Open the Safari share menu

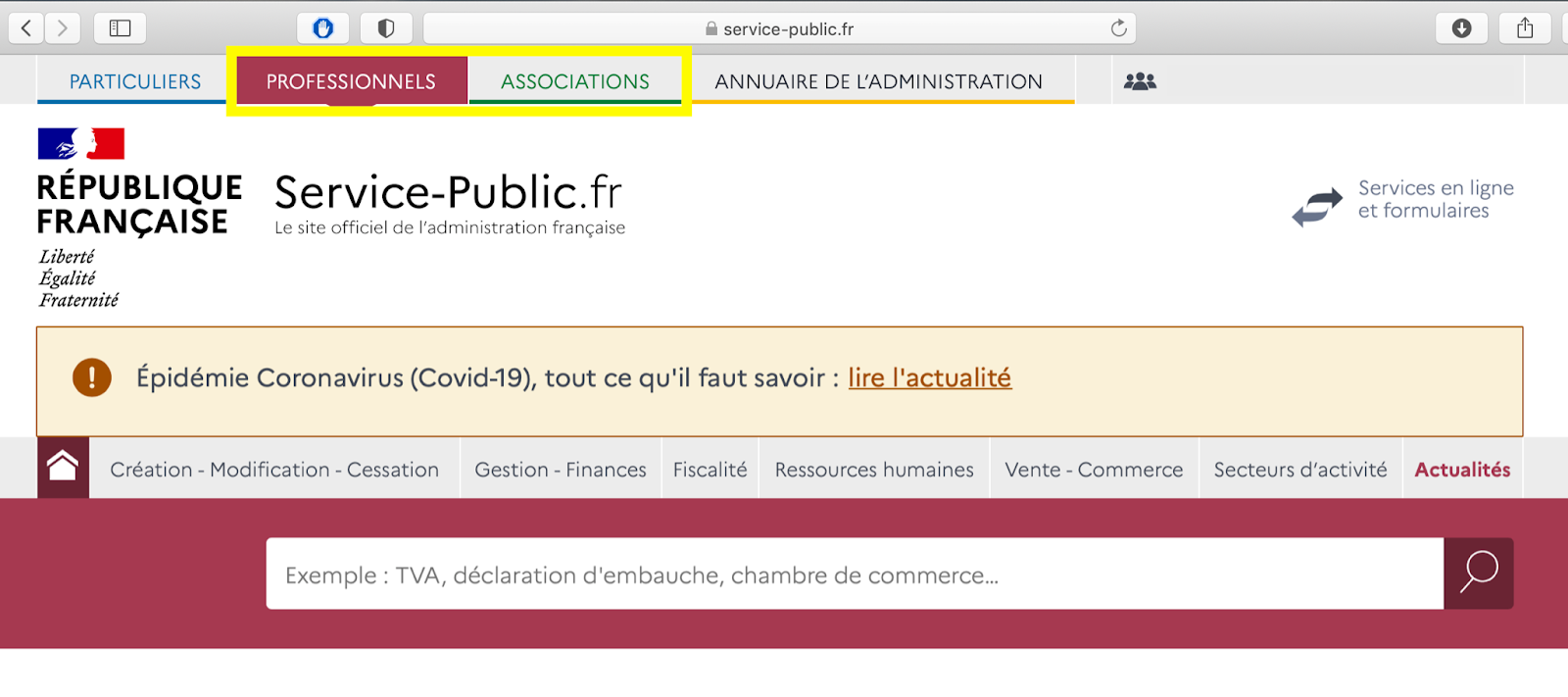(1525, 28)
